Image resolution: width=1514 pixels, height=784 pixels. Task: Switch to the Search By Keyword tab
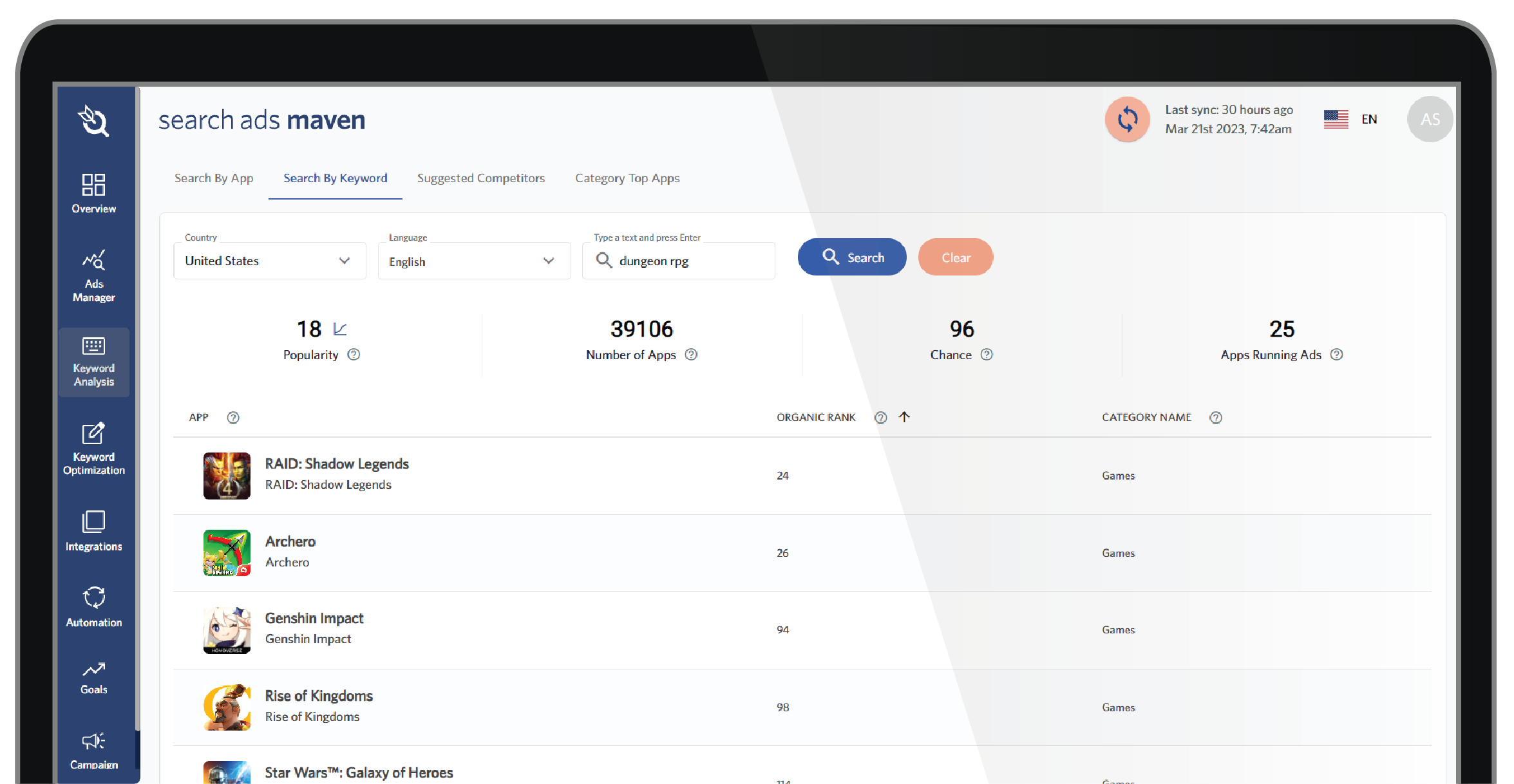click(336, 178)
